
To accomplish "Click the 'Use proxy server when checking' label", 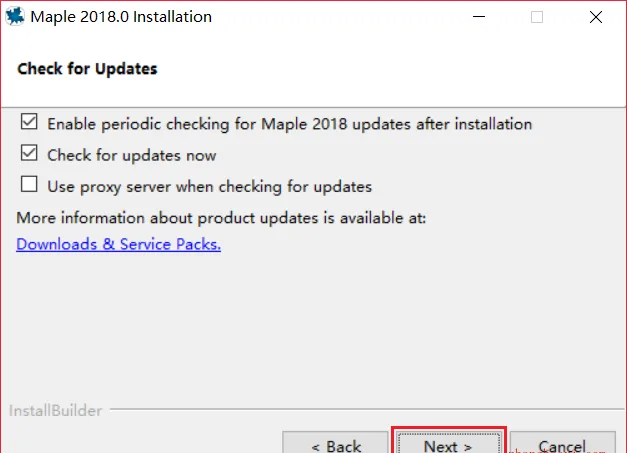I will tap(210, 187).
